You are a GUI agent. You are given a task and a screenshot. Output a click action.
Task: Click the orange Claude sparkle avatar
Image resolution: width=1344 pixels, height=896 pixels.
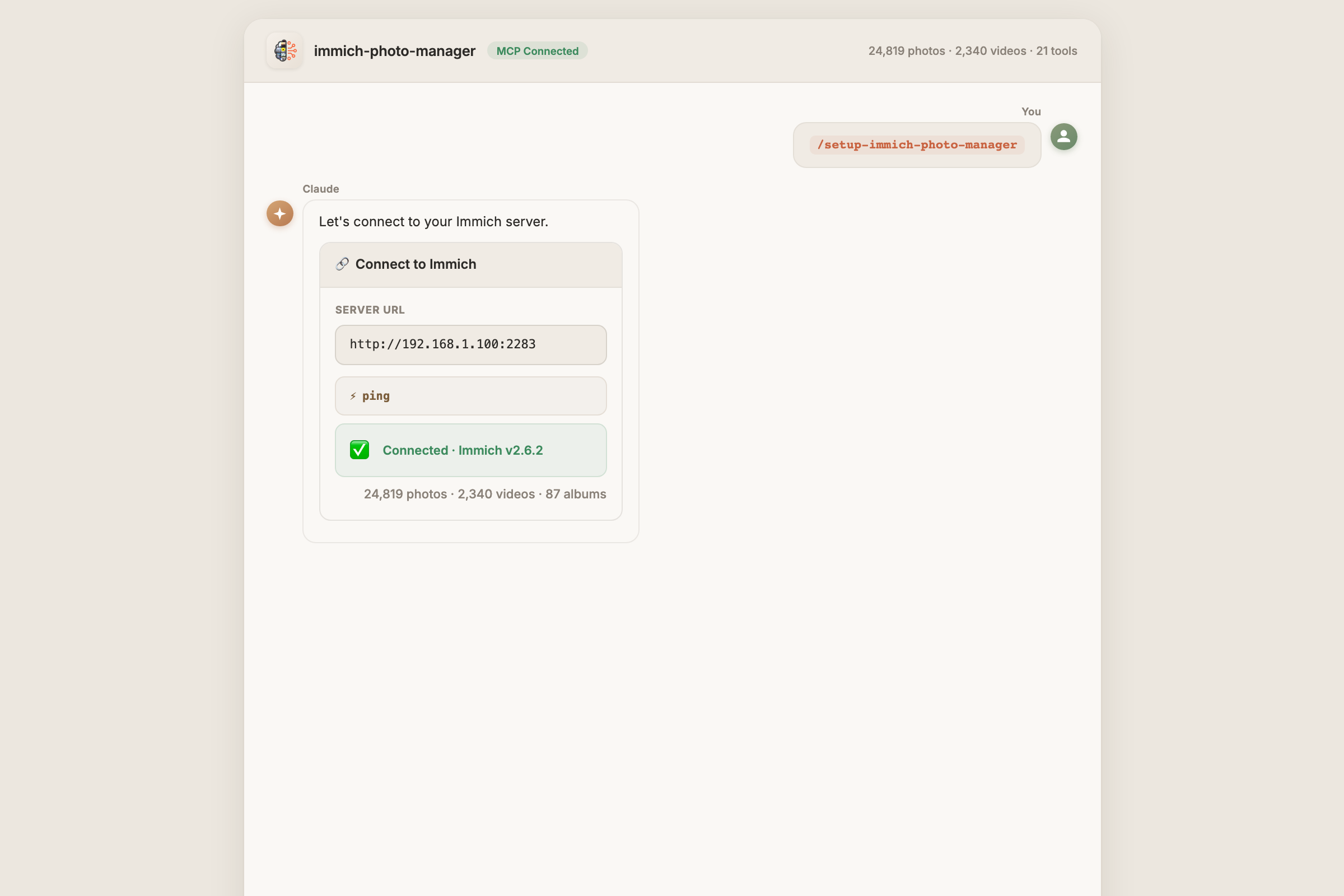tap(279, 213)
